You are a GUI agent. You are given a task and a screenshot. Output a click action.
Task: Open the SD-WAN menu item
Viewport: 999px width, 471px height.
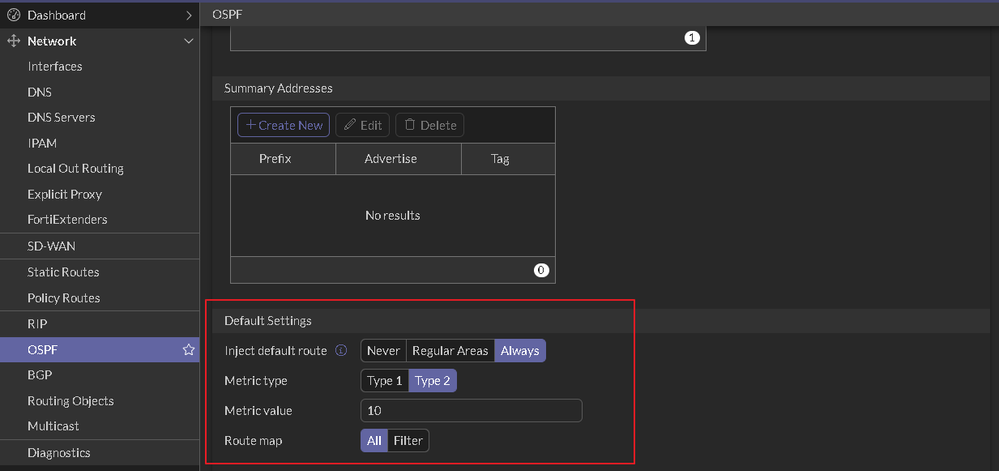[51, 246]
